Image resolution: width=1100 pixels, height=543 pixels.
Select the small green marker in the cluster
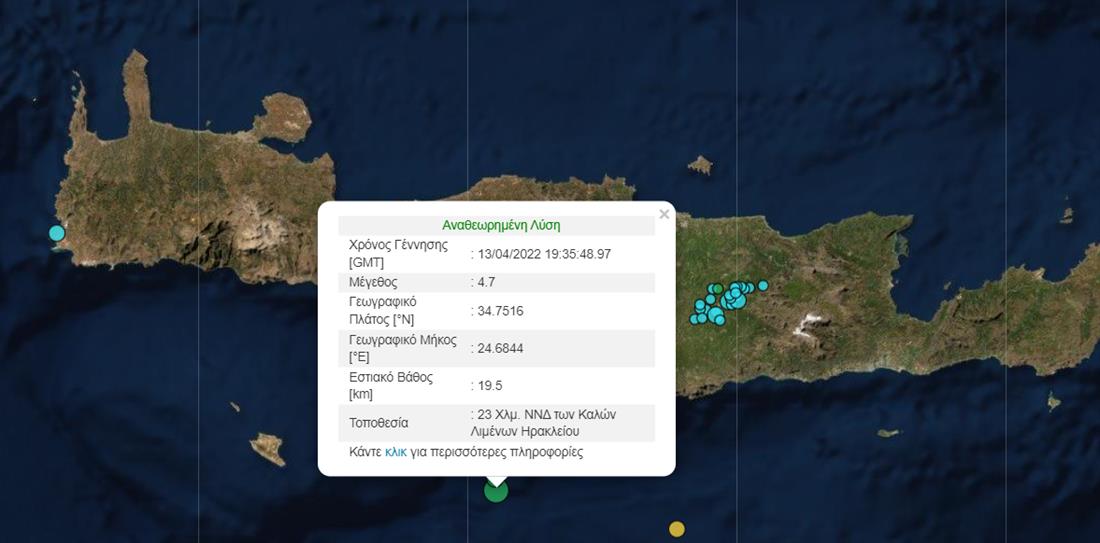click(717, 288)
